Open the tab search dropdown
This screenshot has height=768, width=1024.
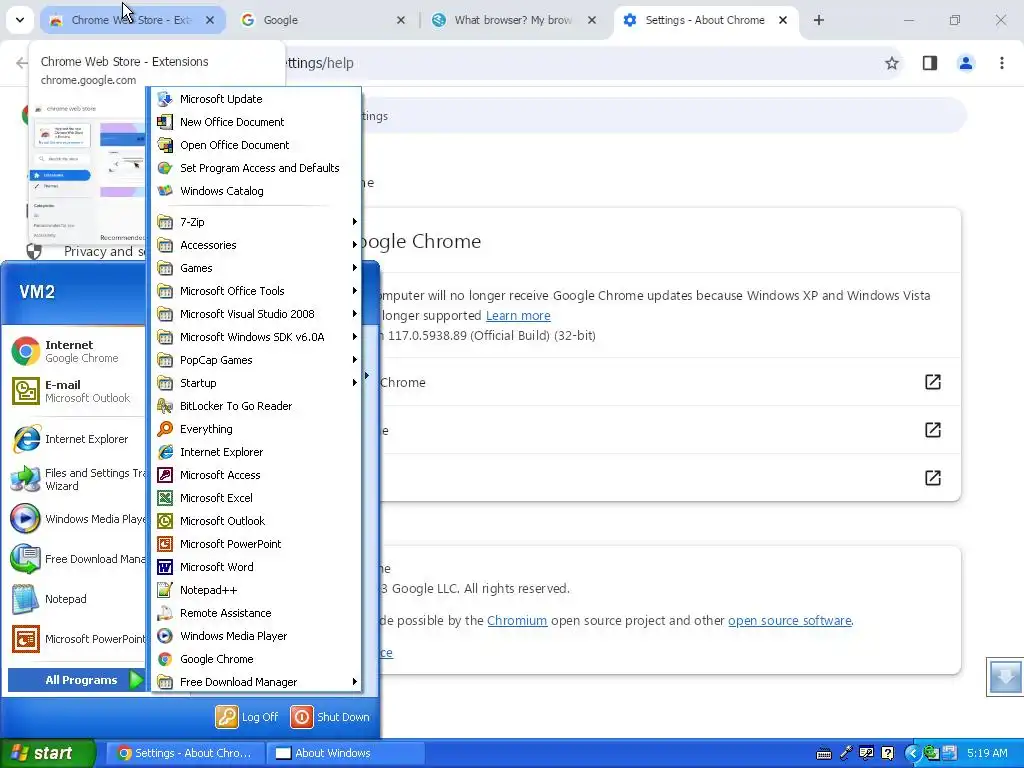point(20,20)
